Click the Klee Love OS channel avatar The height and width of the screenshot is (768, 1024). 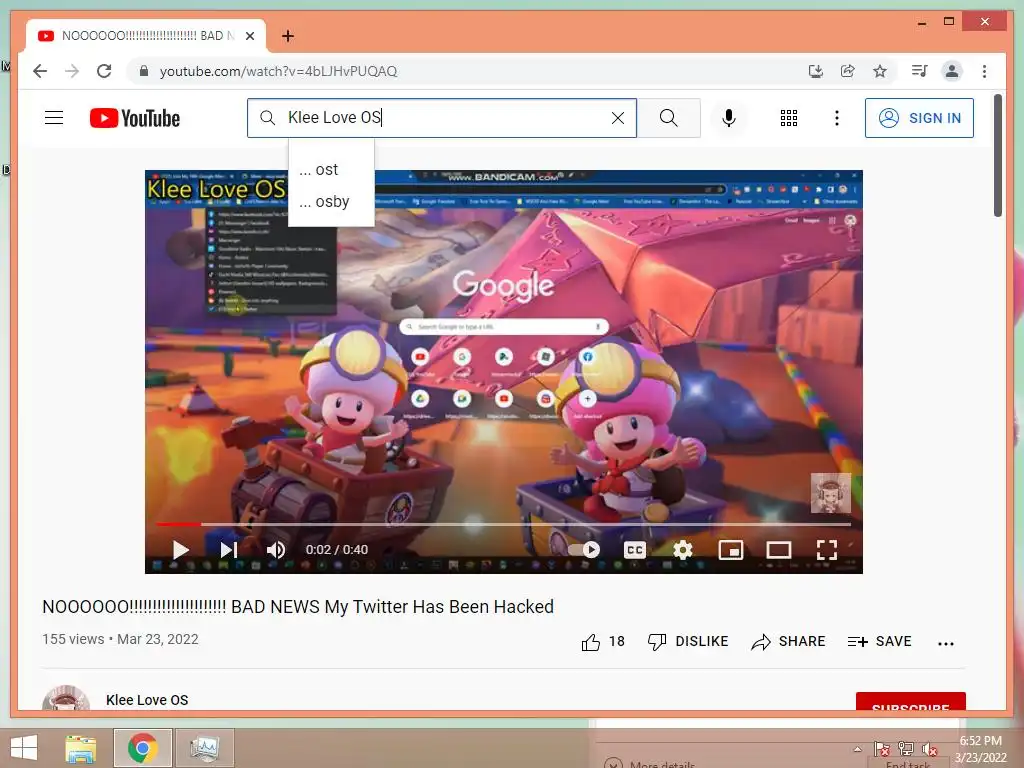click(66, 699)
